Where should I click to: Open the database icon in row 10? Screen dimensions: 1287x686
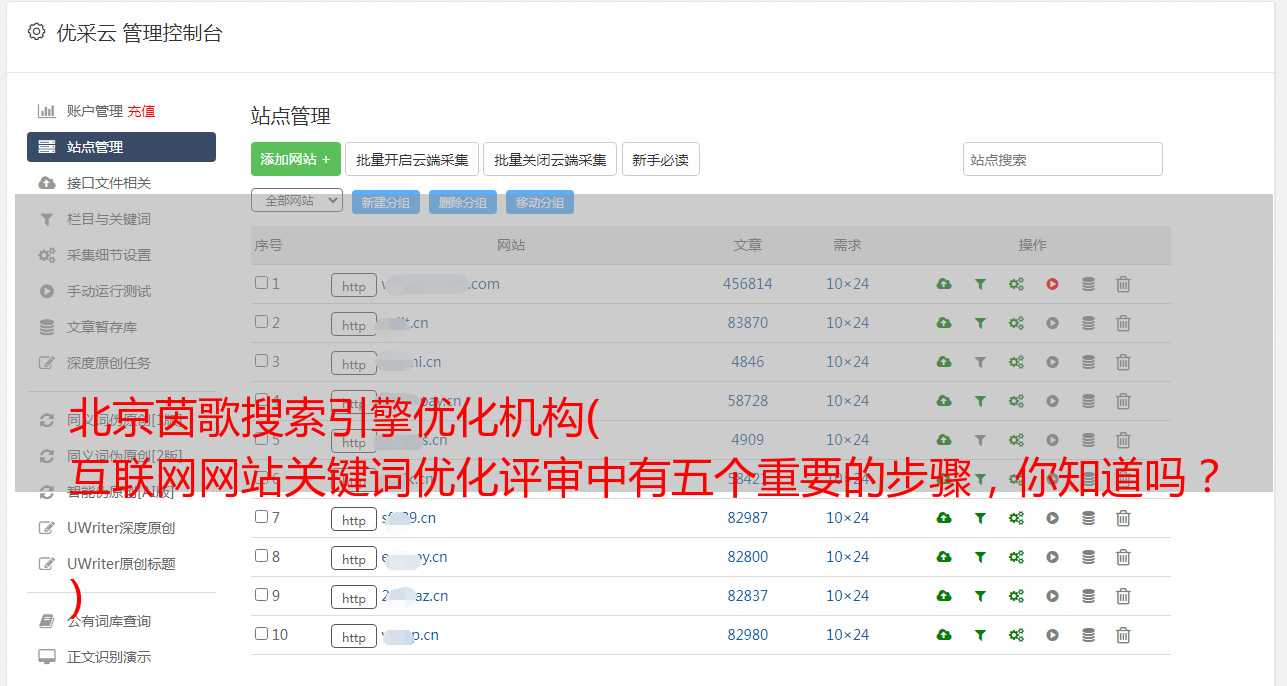[x=1088, y=635]
